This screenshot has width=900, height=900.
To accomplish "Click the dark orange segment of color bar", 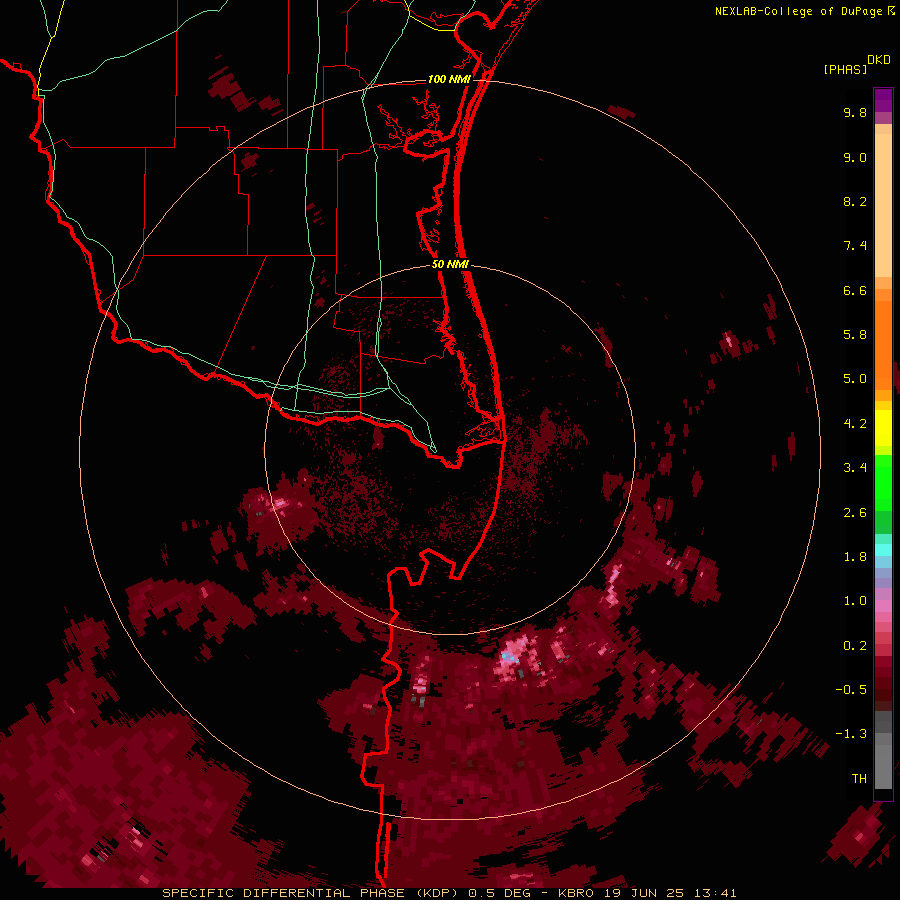I will click(x=883, y=346).
